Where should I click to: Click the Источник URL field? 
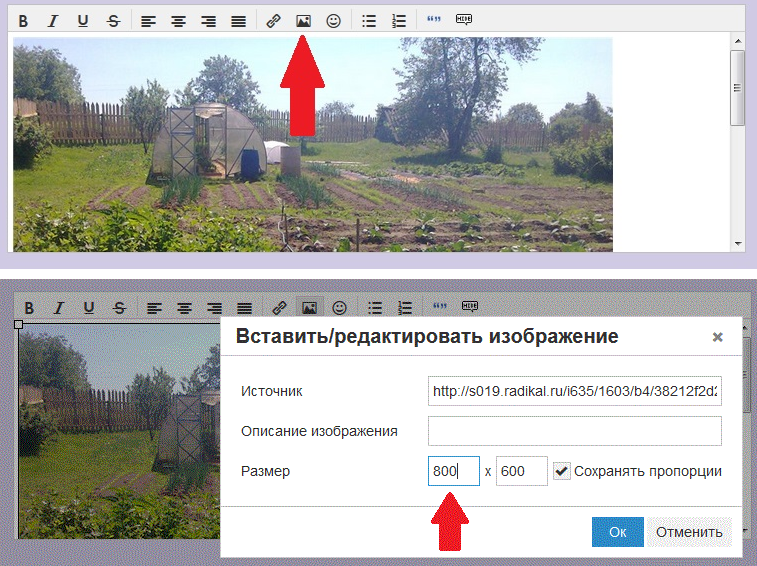pos(575,391)
